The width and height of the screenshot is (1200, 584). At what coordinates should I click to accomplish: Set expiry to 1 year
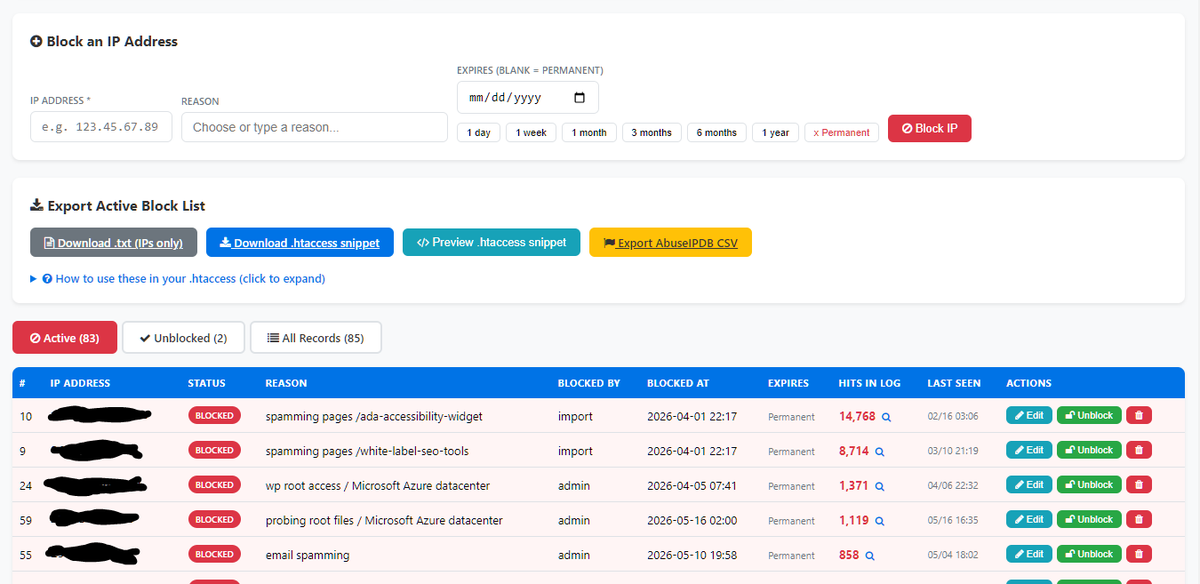(775, 132)
